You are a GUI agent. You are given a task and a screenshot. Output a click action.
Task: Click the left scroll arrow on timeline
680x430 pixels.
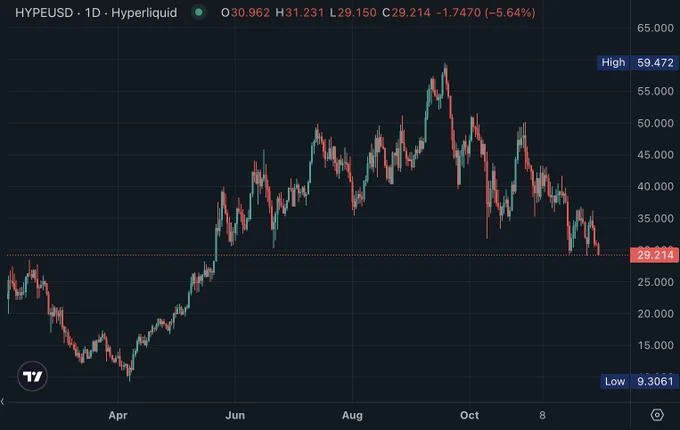click(3, 402)
